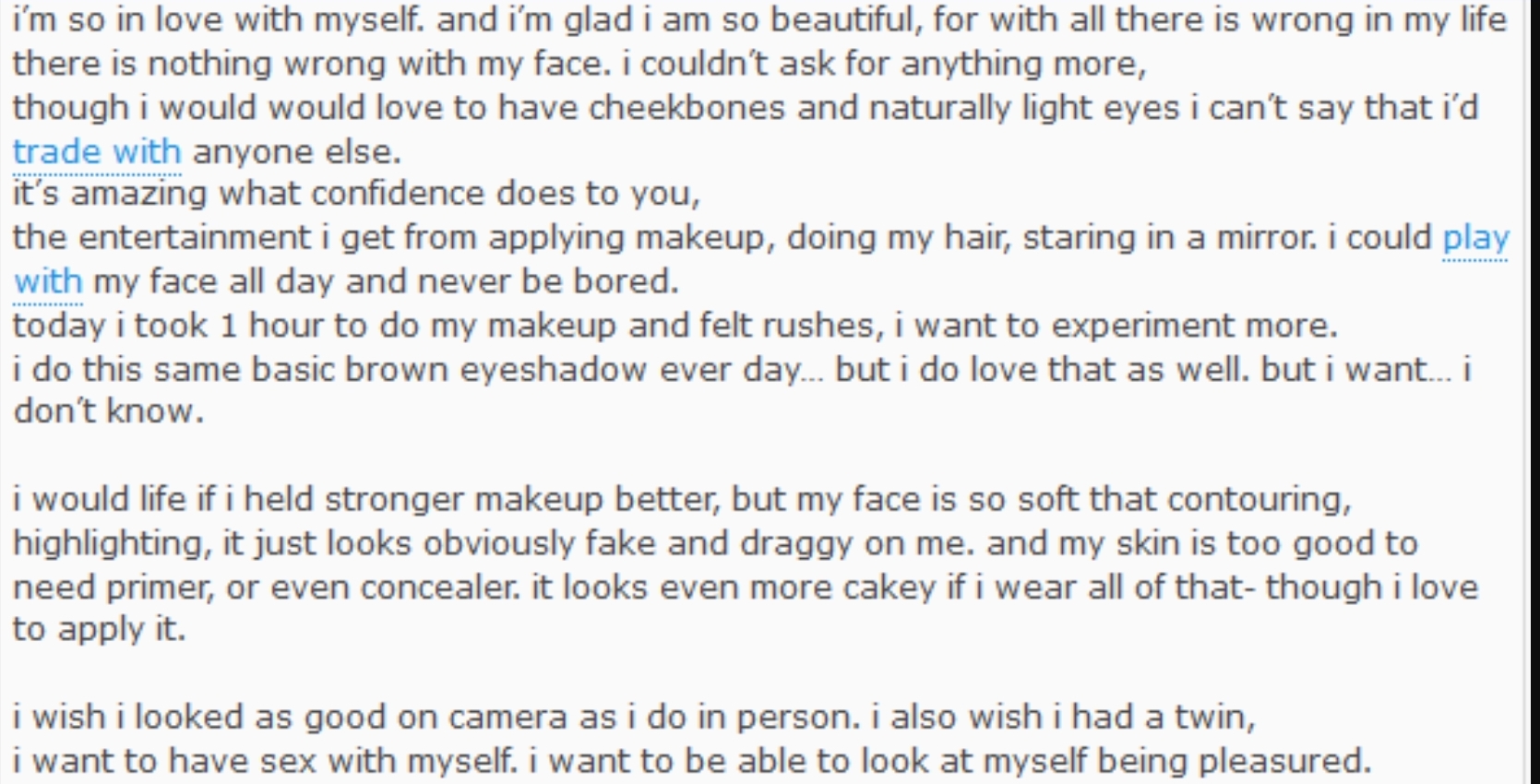
Task: Click the blue 'play' link text
Action: 1475,239
